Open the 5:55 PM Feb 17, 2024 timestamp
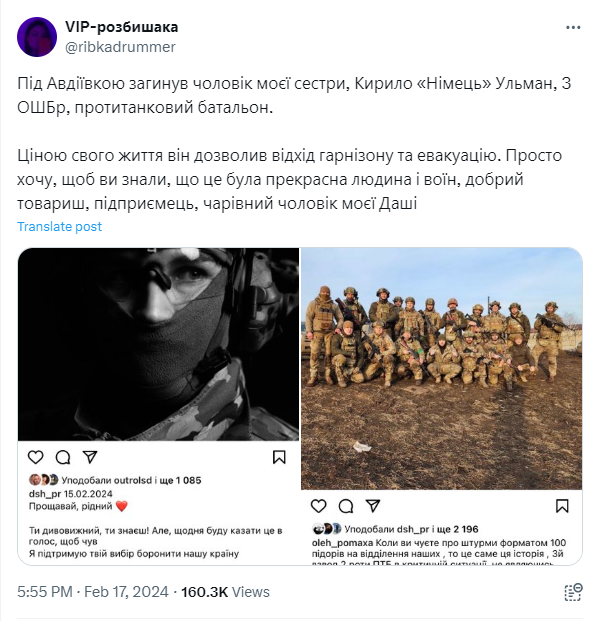 tap(93, 592)
